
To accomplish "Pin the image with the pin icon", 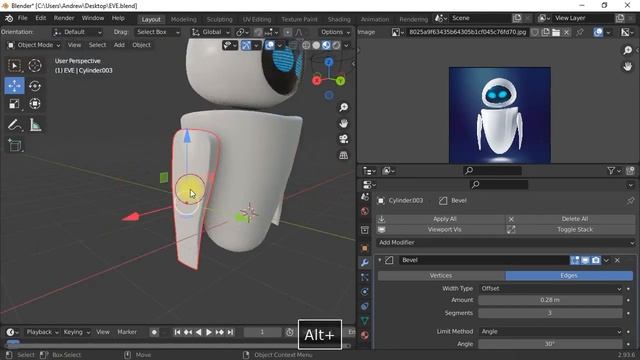I will [579, 32].
